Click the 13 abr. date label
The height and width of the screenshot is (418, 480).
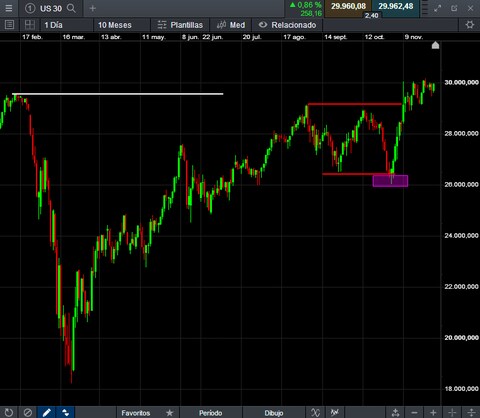point(111,37)
